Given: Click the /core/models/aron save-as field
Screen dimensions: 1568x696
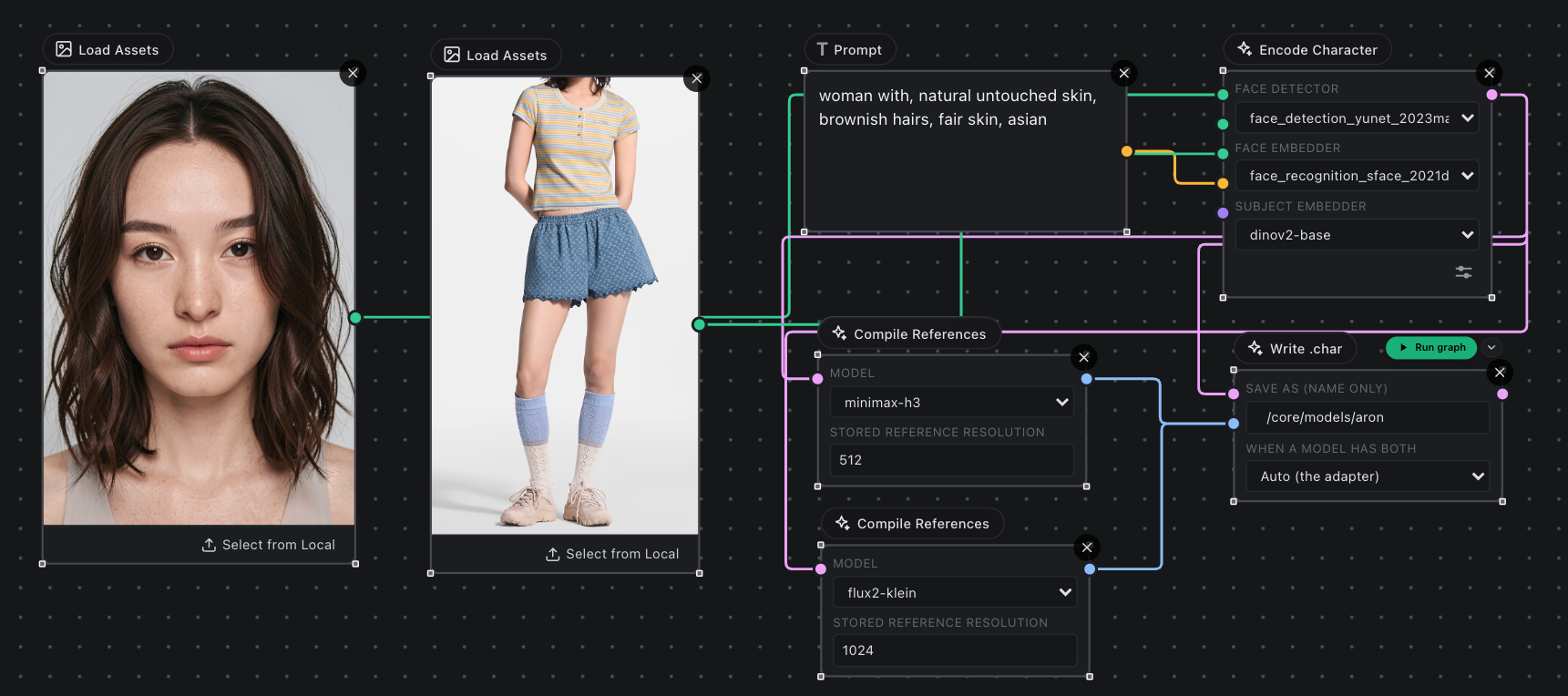Looking at the screenshot, I should [x=1368, y=417].
